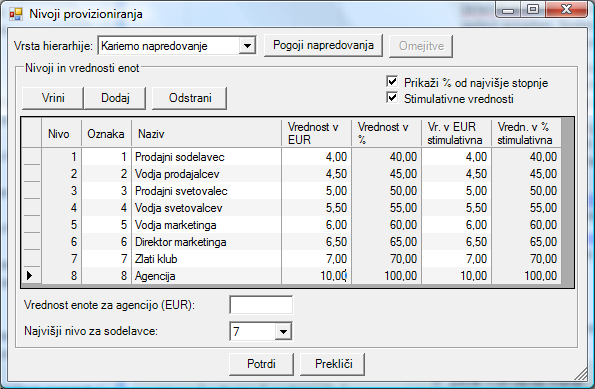Select the Vrednost v EUR column header

[x=316, y=134]
